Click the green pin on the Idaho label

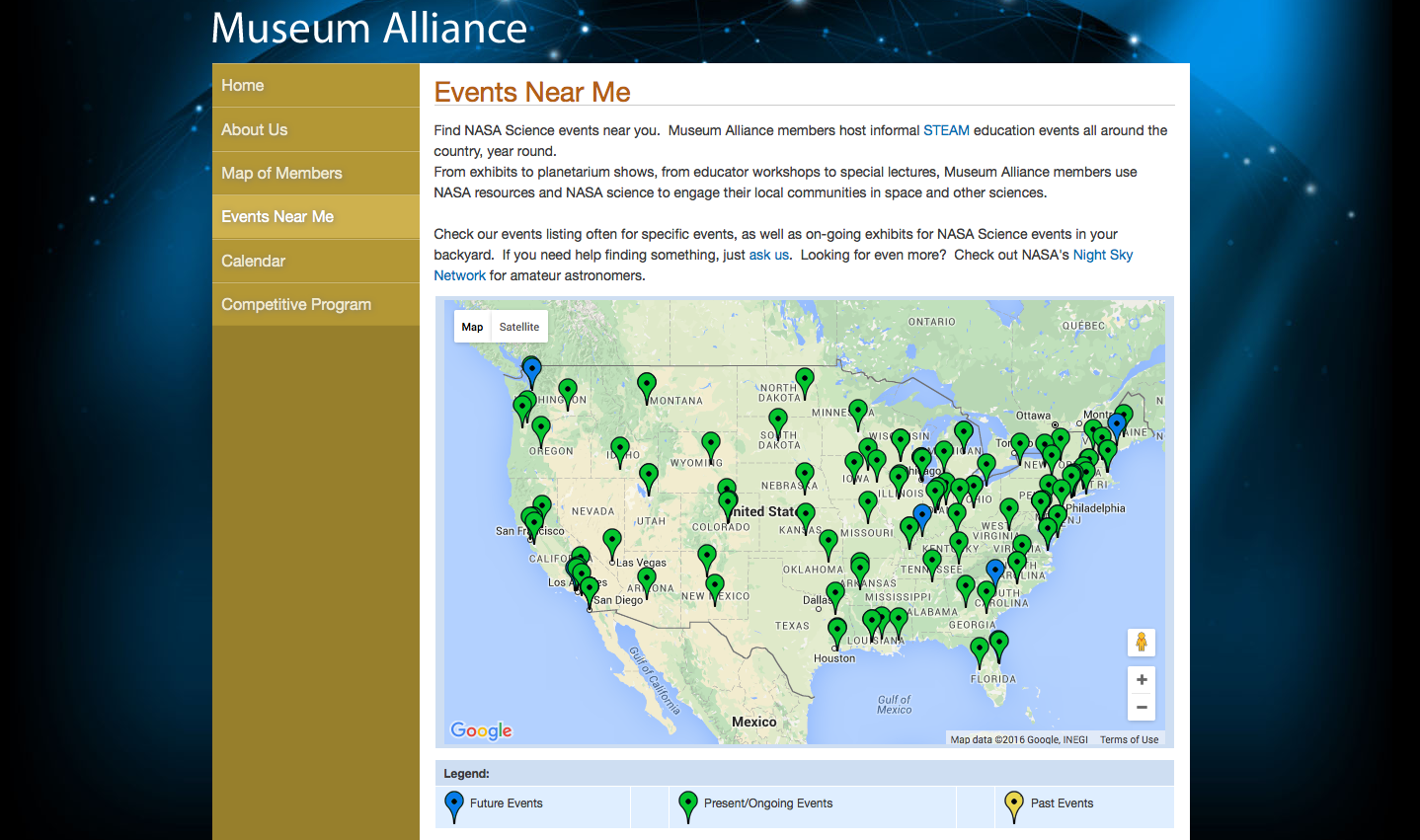(620, 452)
